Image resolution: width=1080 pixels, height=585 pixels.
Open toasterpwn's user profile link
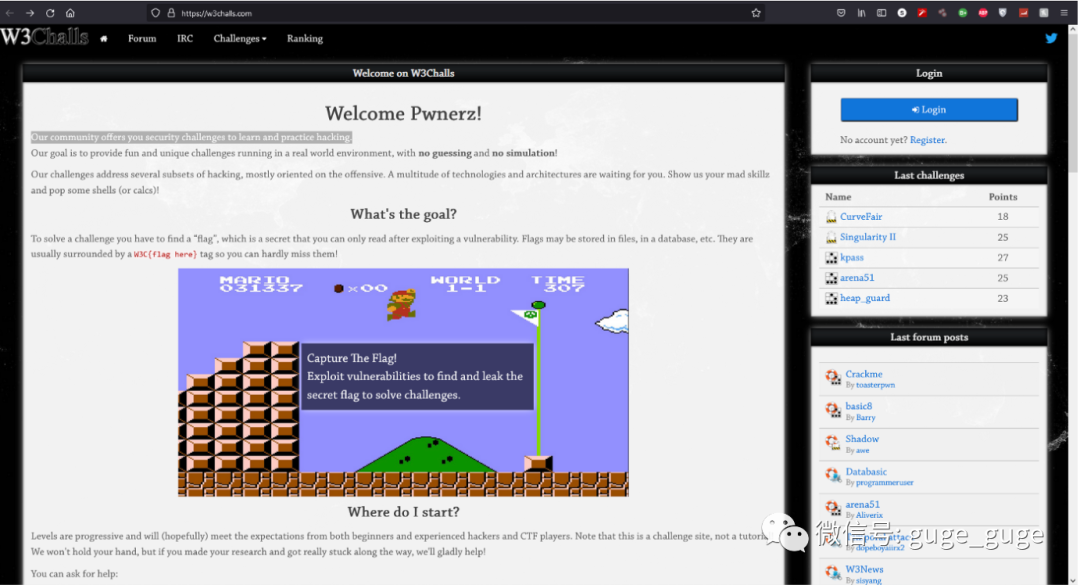click(875, 385)
